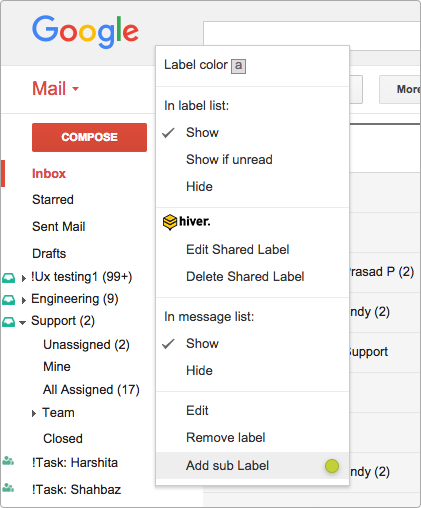Click shared inbox icon beside !Ux testing1
The image size is (421, 508).
(9, 278)
